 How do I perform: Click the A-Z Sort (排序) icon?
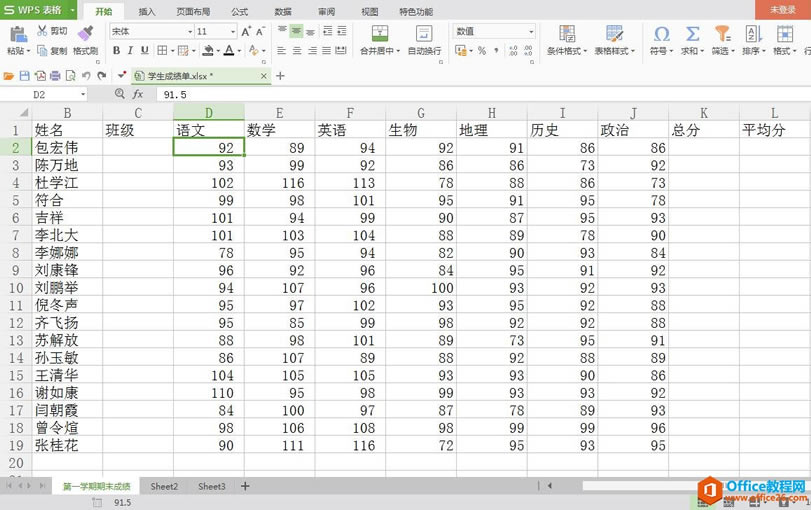753,34
